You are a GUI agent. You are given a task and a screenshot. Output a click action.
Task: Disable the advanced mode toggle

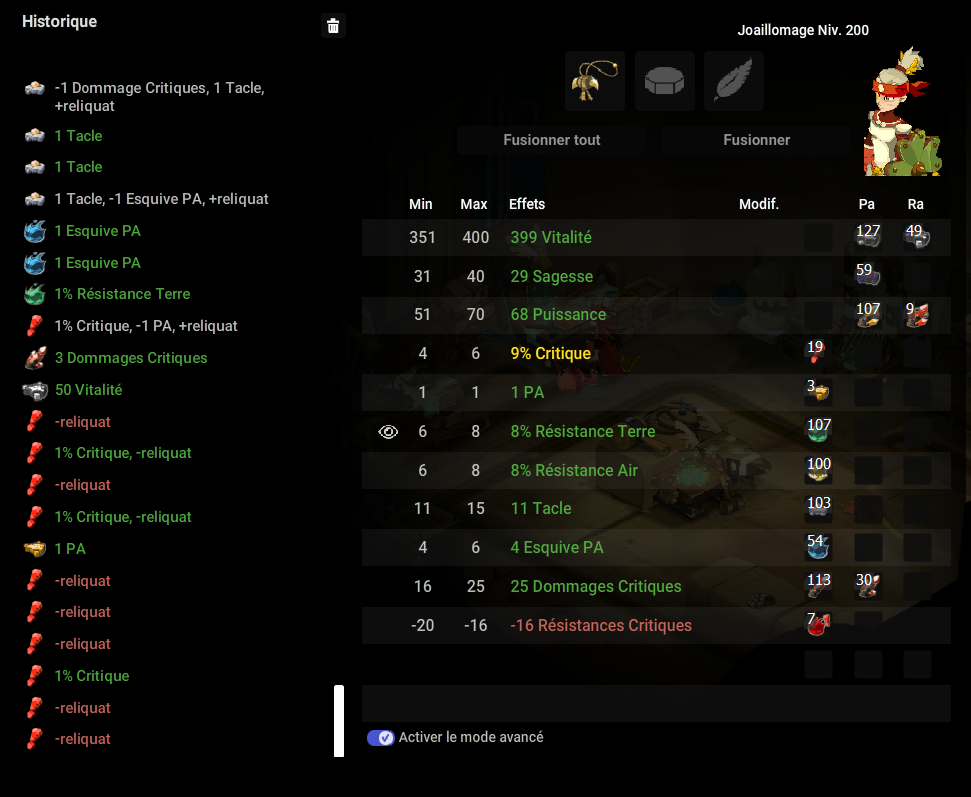[x=380, y=738]
